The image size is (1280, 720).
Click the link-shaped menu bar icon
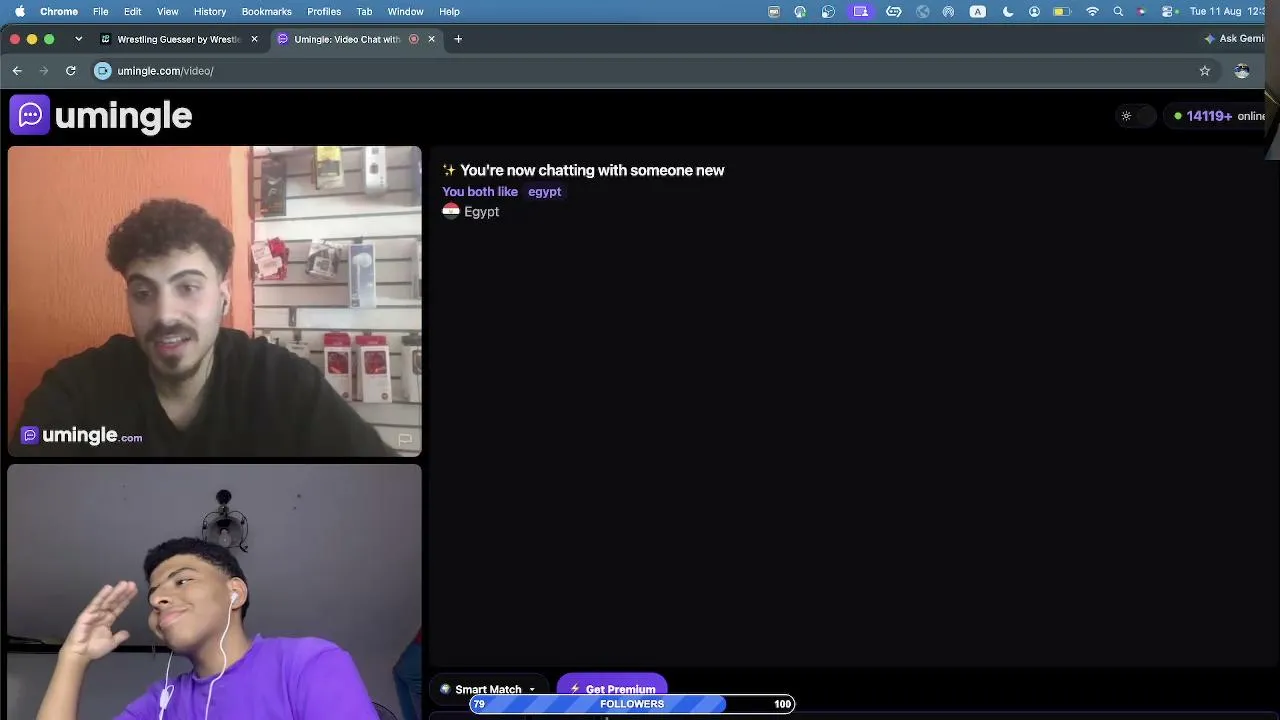click(894, 11)
